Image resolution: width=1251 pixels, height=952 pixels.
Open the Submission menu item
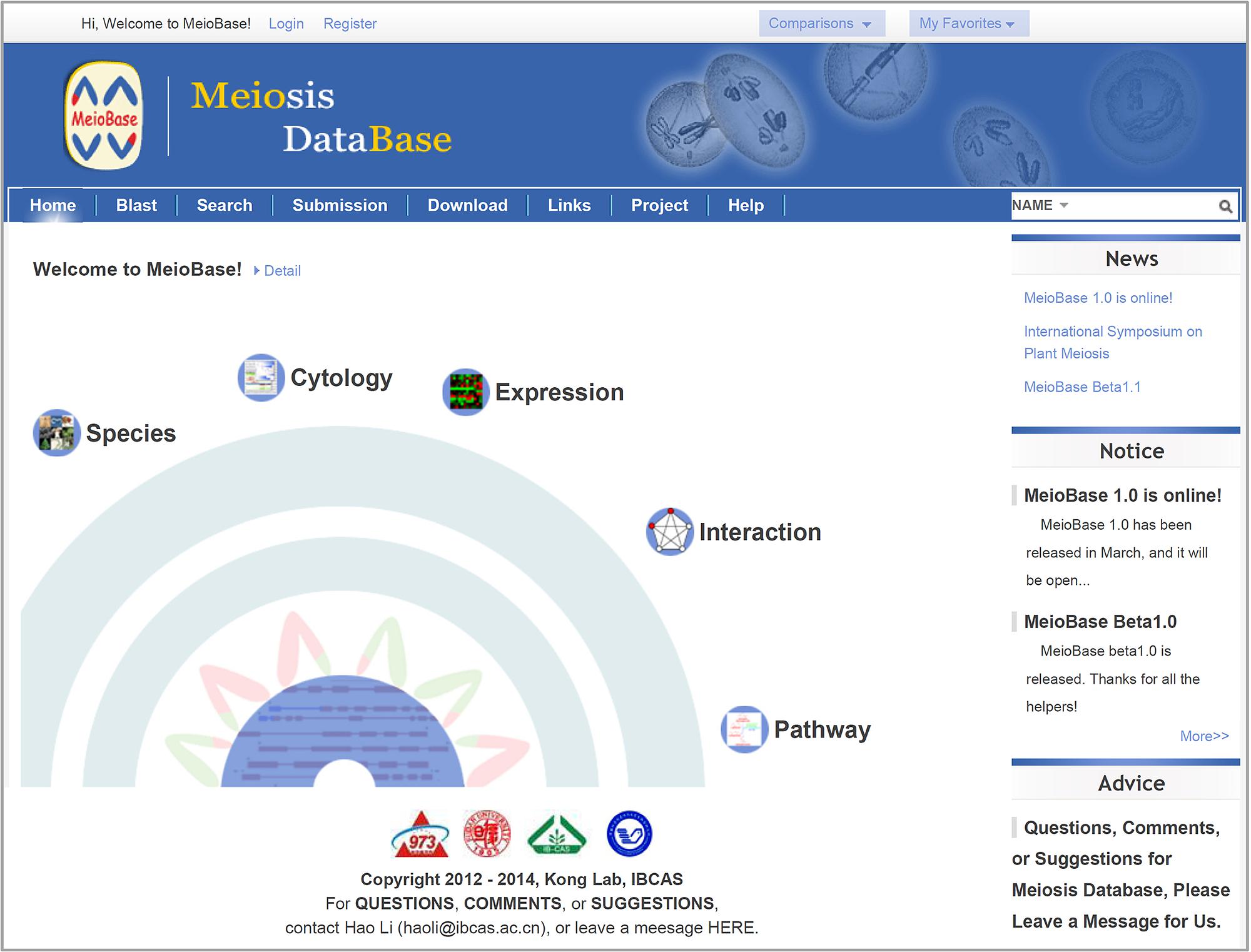point(340,205)
